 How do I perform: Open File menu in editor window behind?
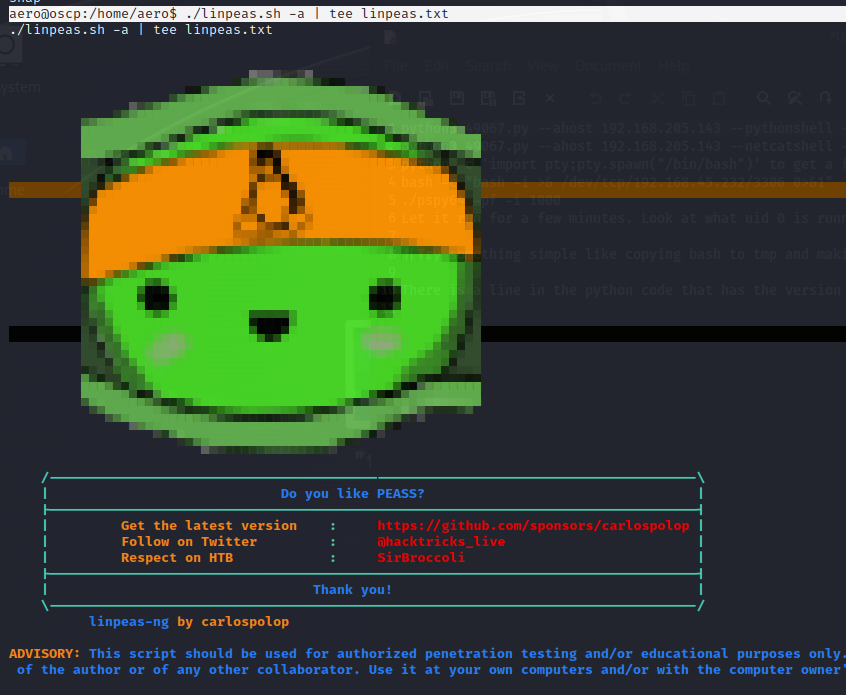(396, 66)
